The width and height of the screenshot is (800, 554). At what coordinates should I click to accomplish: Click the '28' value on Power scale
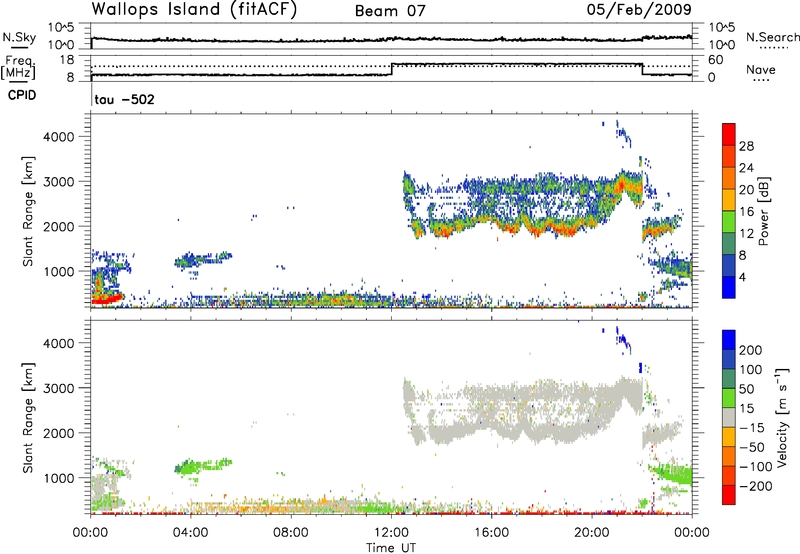(x=746, y=146)
